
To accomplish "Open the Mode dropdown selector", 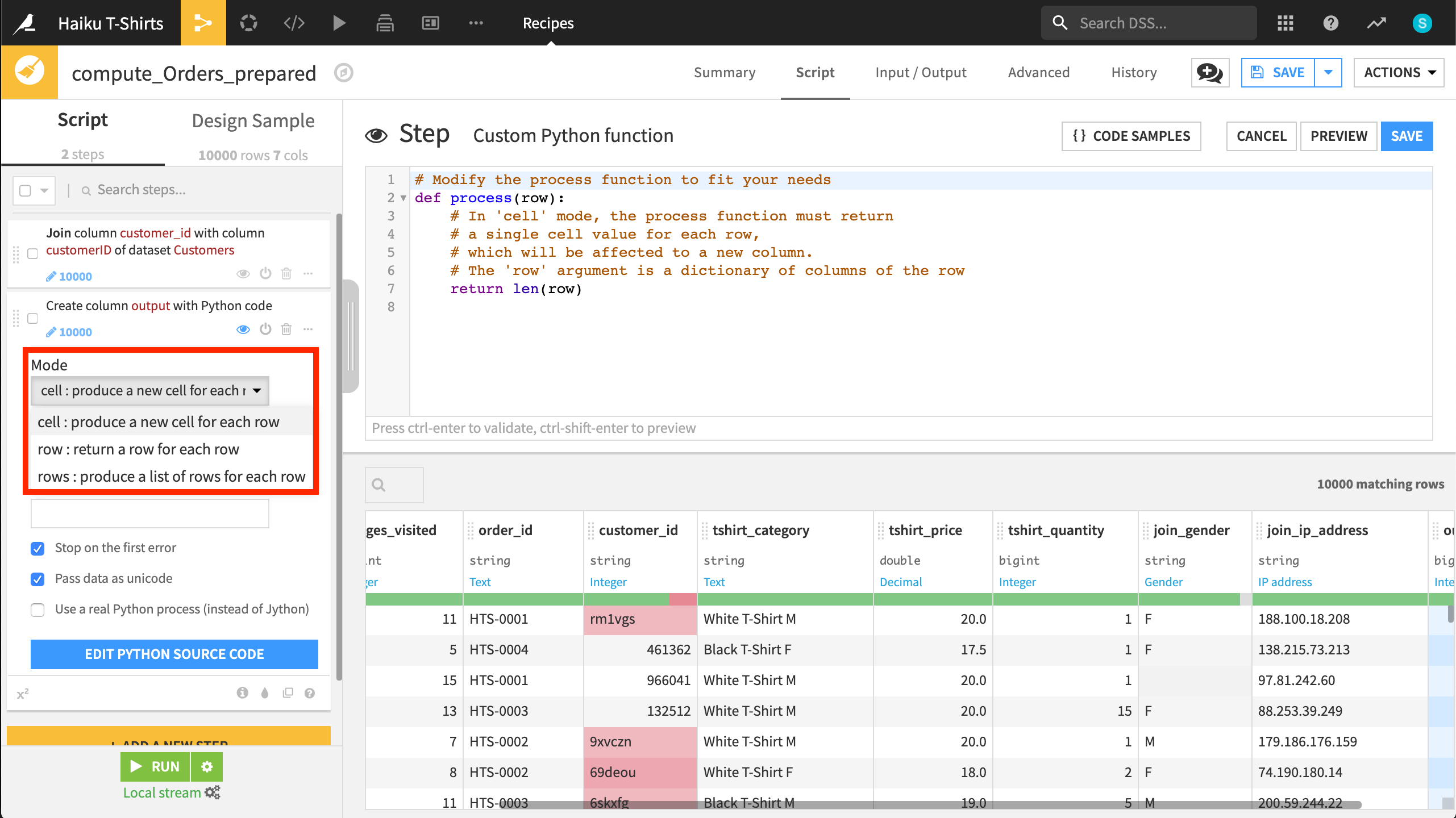I will [150, 391].
